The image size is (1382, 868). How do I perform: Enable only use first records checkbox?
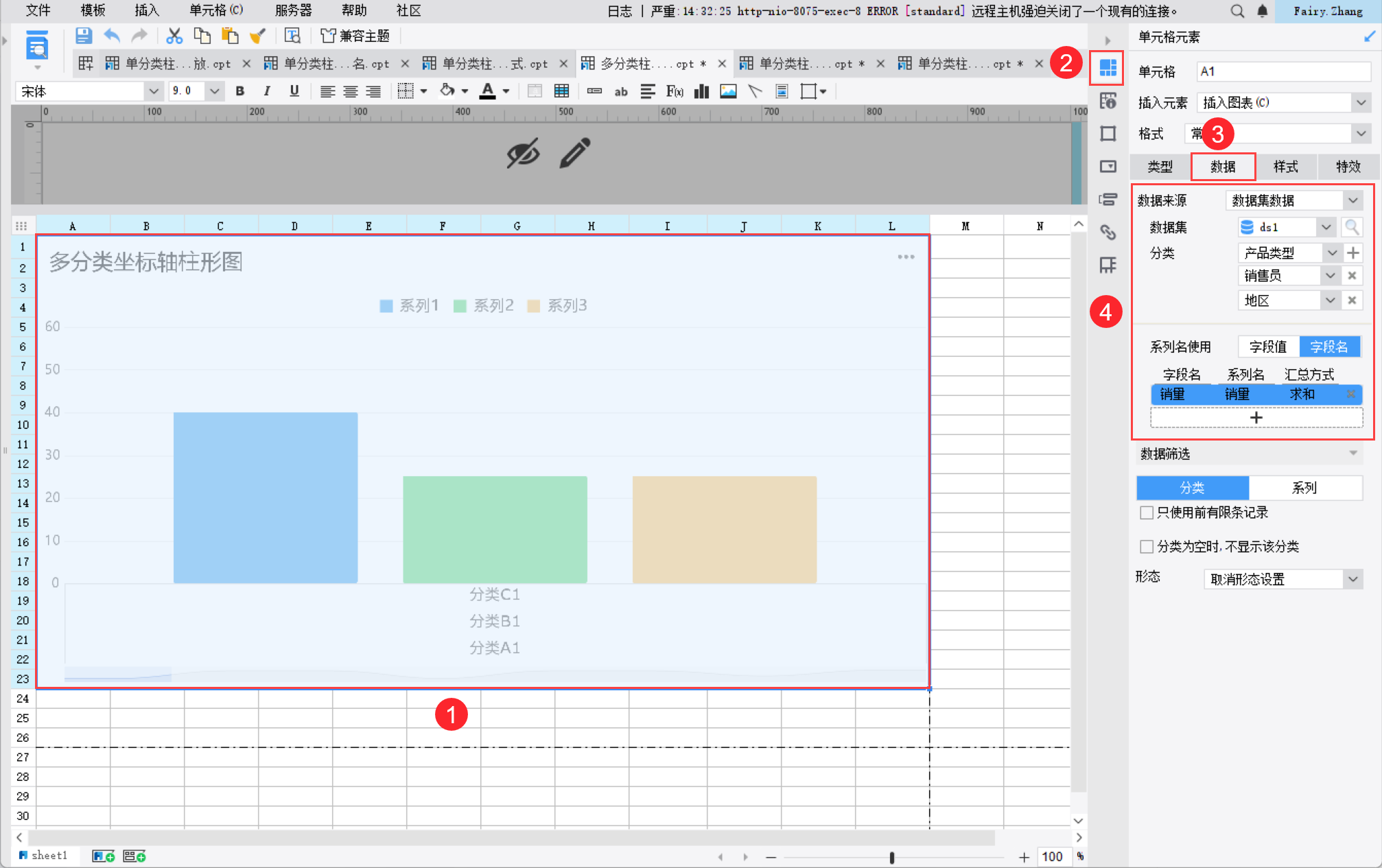point(1147,513)
